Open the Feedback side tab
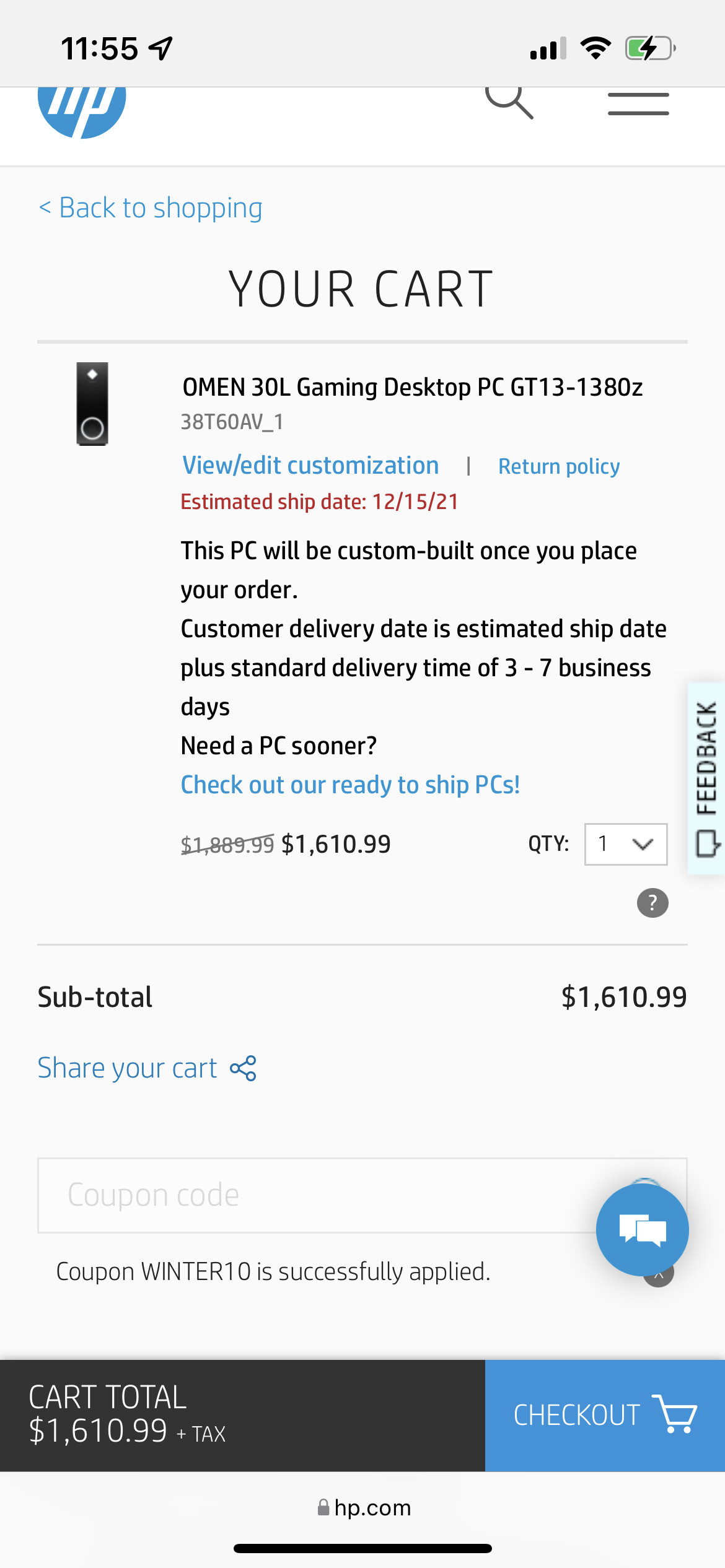This screenshot has width=725, height=1568. [x=706, y=778]
